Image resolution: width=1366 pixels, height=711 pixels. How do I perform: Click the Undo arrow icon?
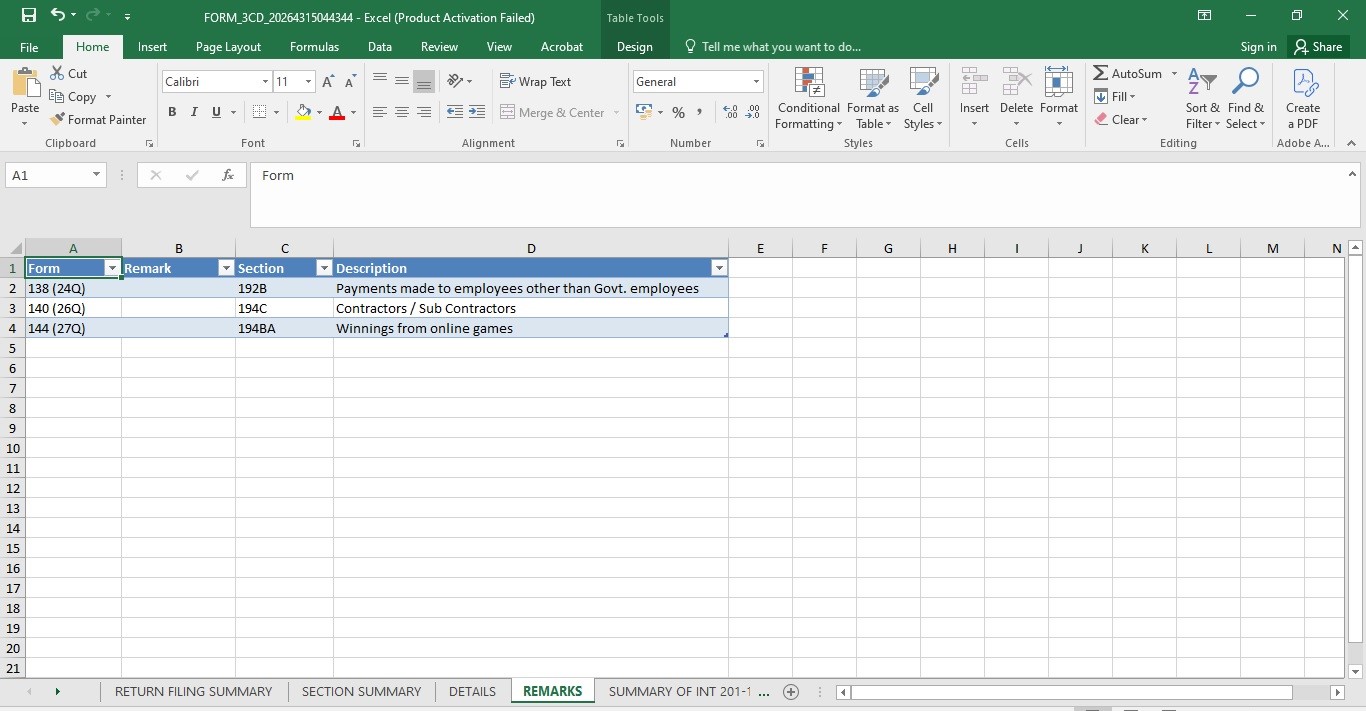58,15
